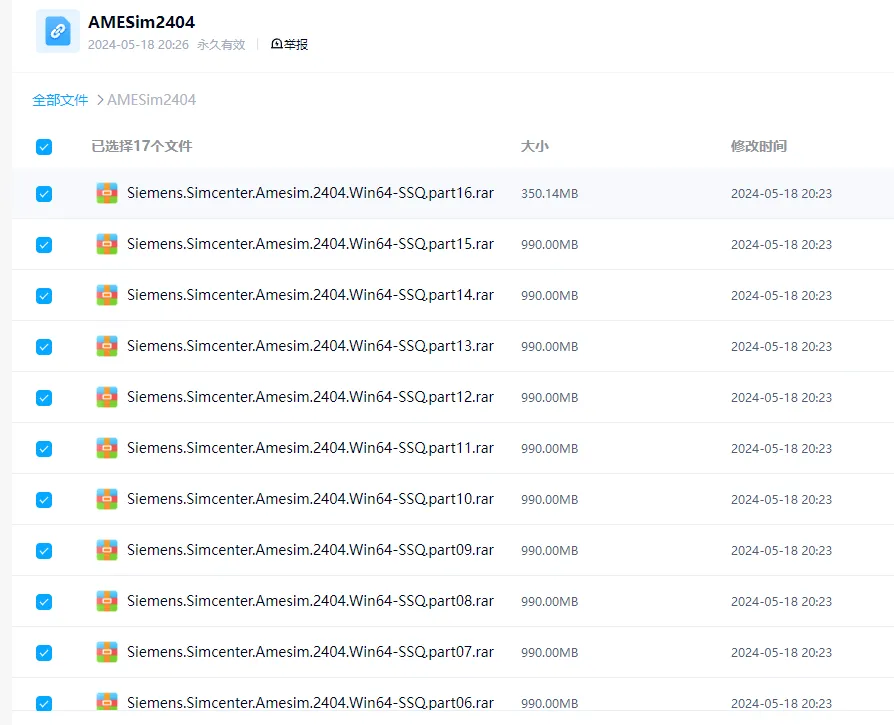Go back to 全部文件 breadcrumb
Viewport: 894px width, 725px height.
pos(60,100)
